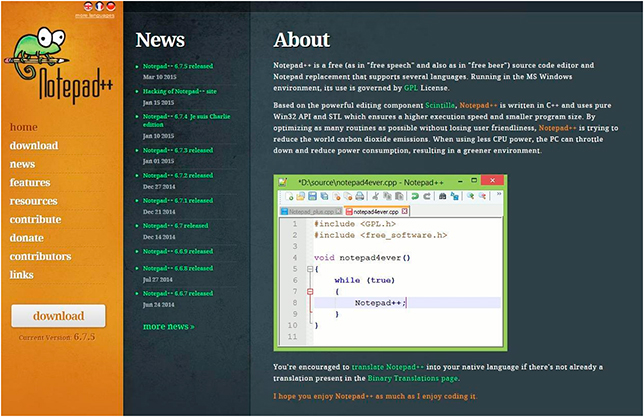Collapse the red fold marker on line 7

(310, 292)
